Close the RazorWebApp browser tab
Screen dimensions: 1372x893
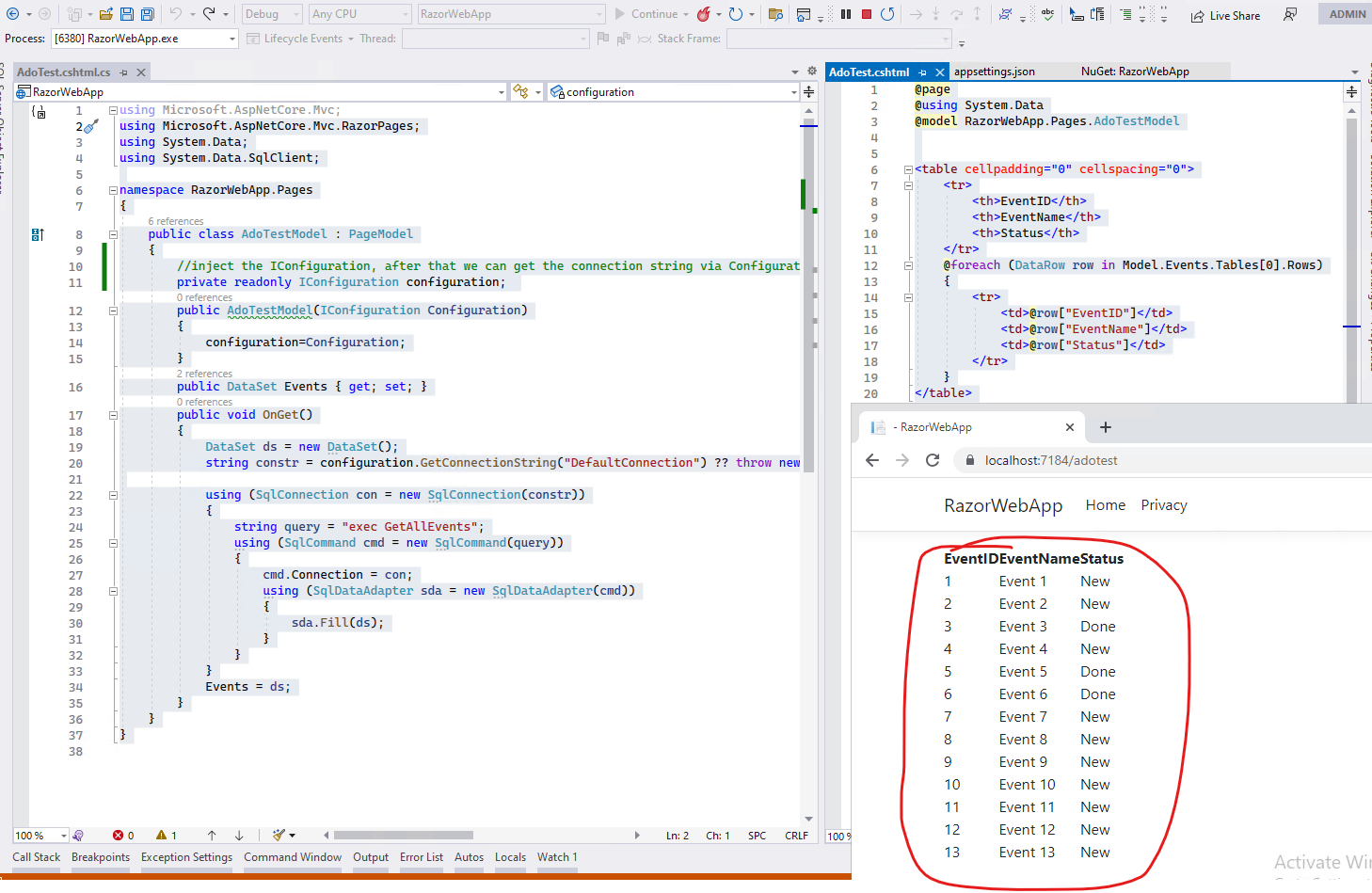[1070, 427]
